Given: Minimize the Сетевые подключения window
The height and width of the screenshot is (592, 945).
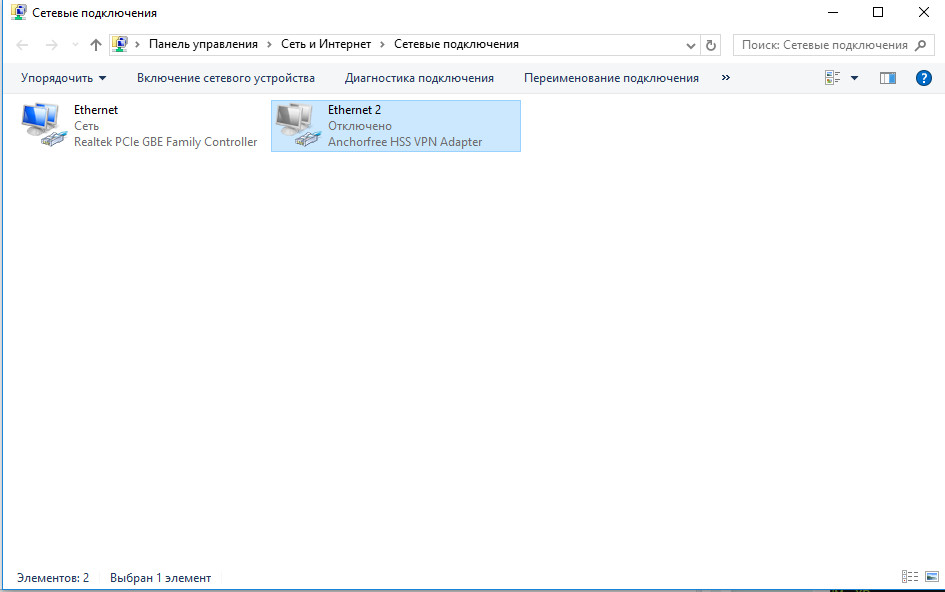Looking at the screenshot, I should click(x=833, y=12).
